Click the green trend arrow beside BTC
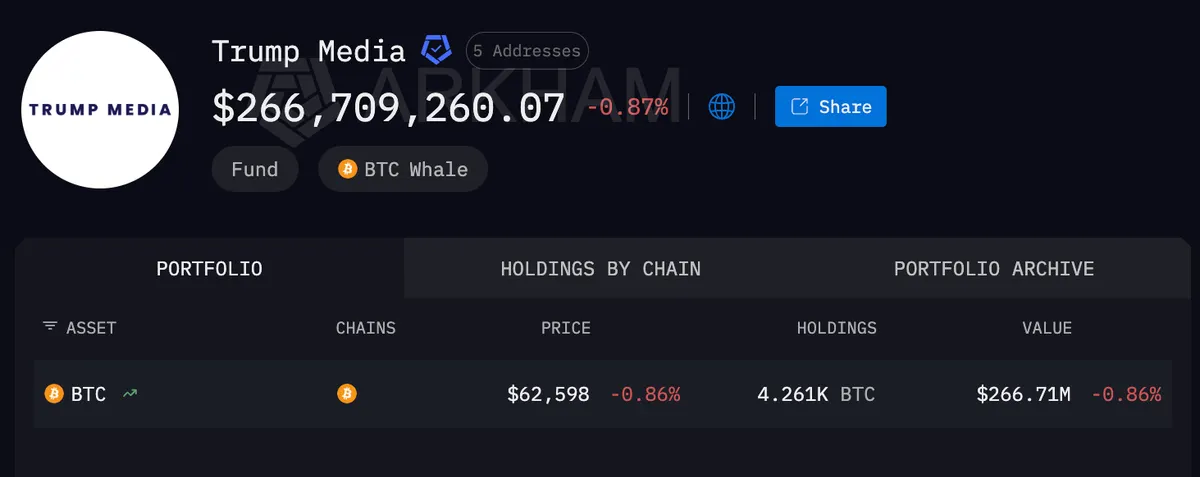Image resolution: width=1200 pixels, height=477 pixels. [130, 394]
